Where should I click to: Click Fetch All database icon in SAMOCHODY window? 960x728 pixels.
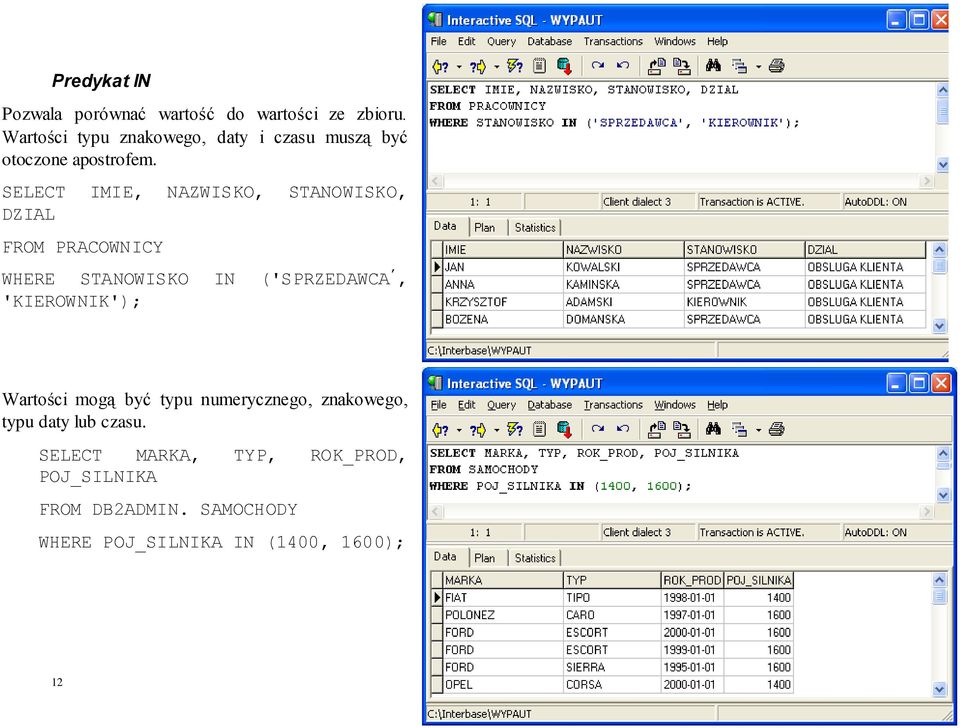pyautogui.click(x=564, y=430)
